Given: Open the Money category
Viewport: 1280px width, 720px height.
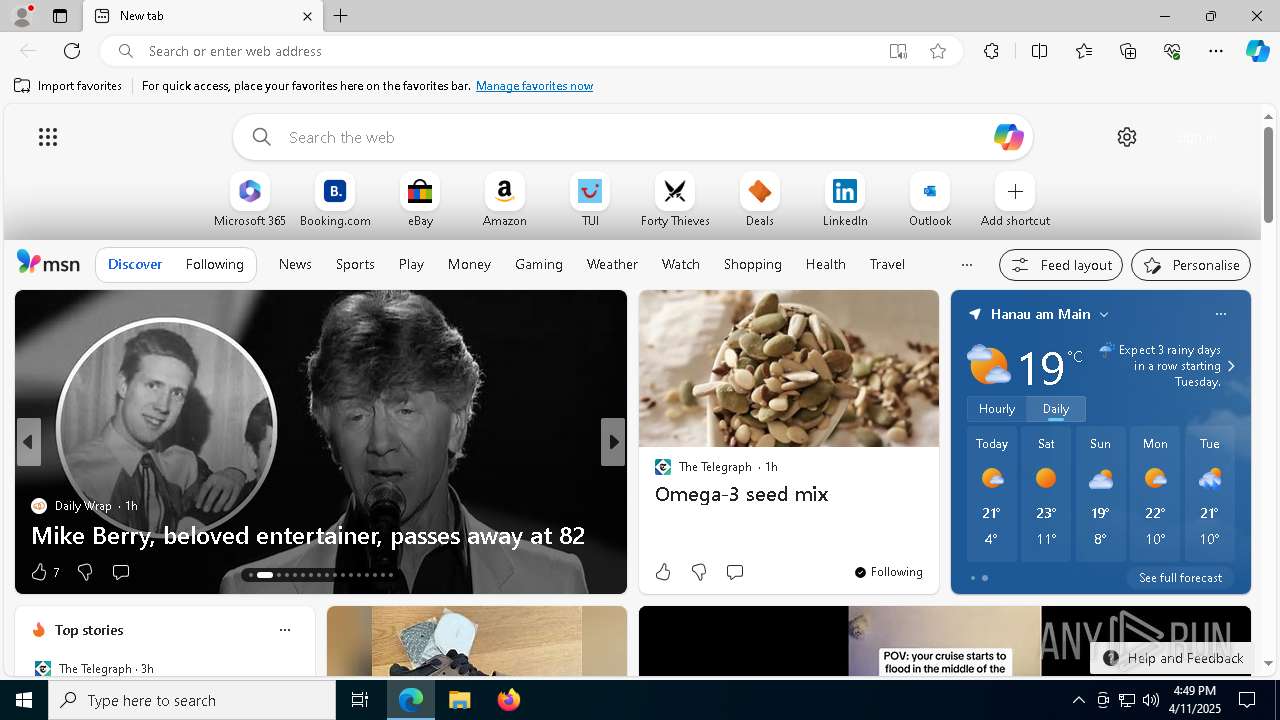Looking at the screenshot, I should coord(469,264).
